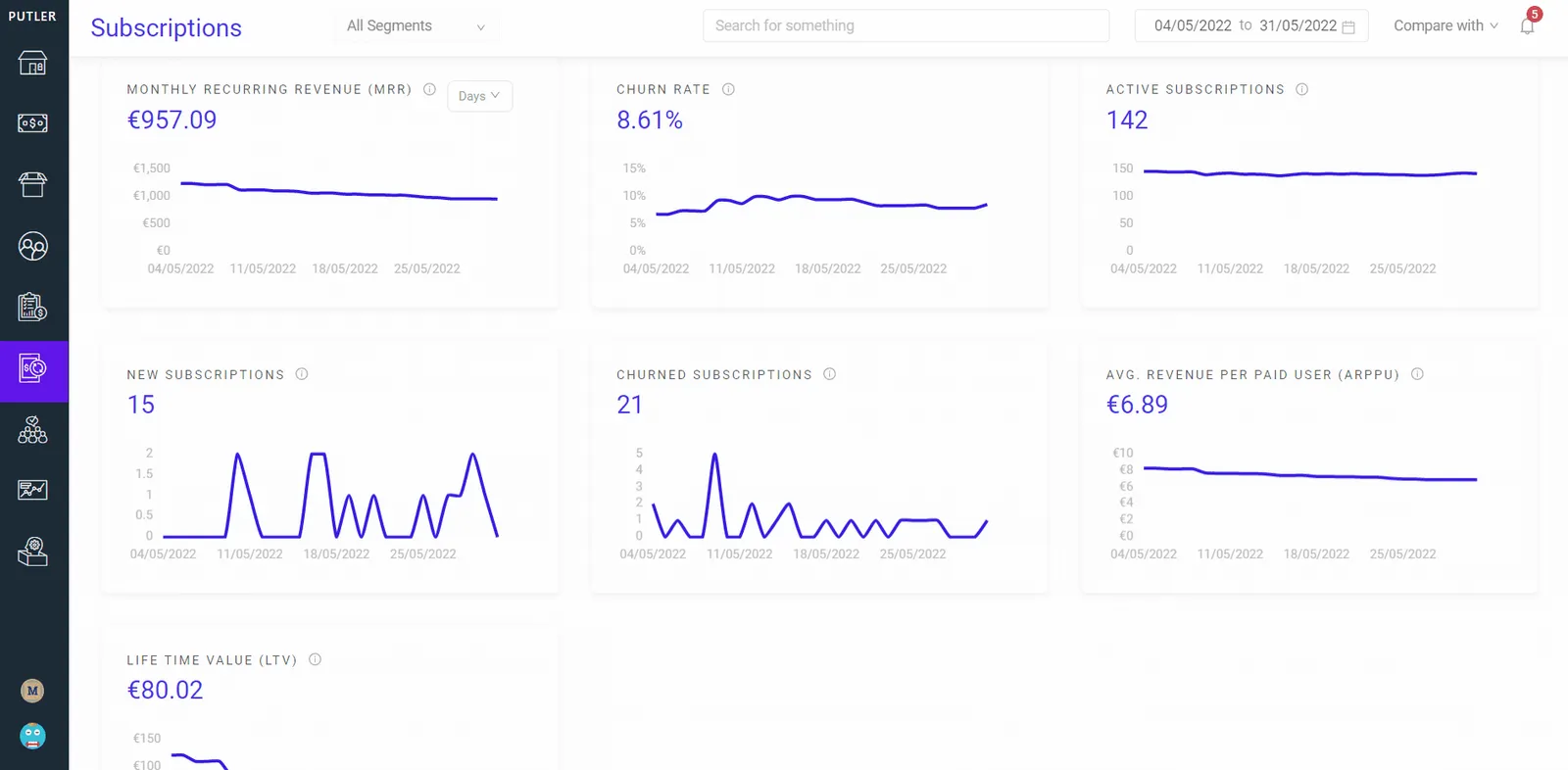
Task: Click the €80.02 LTV value
Action: 165,690
